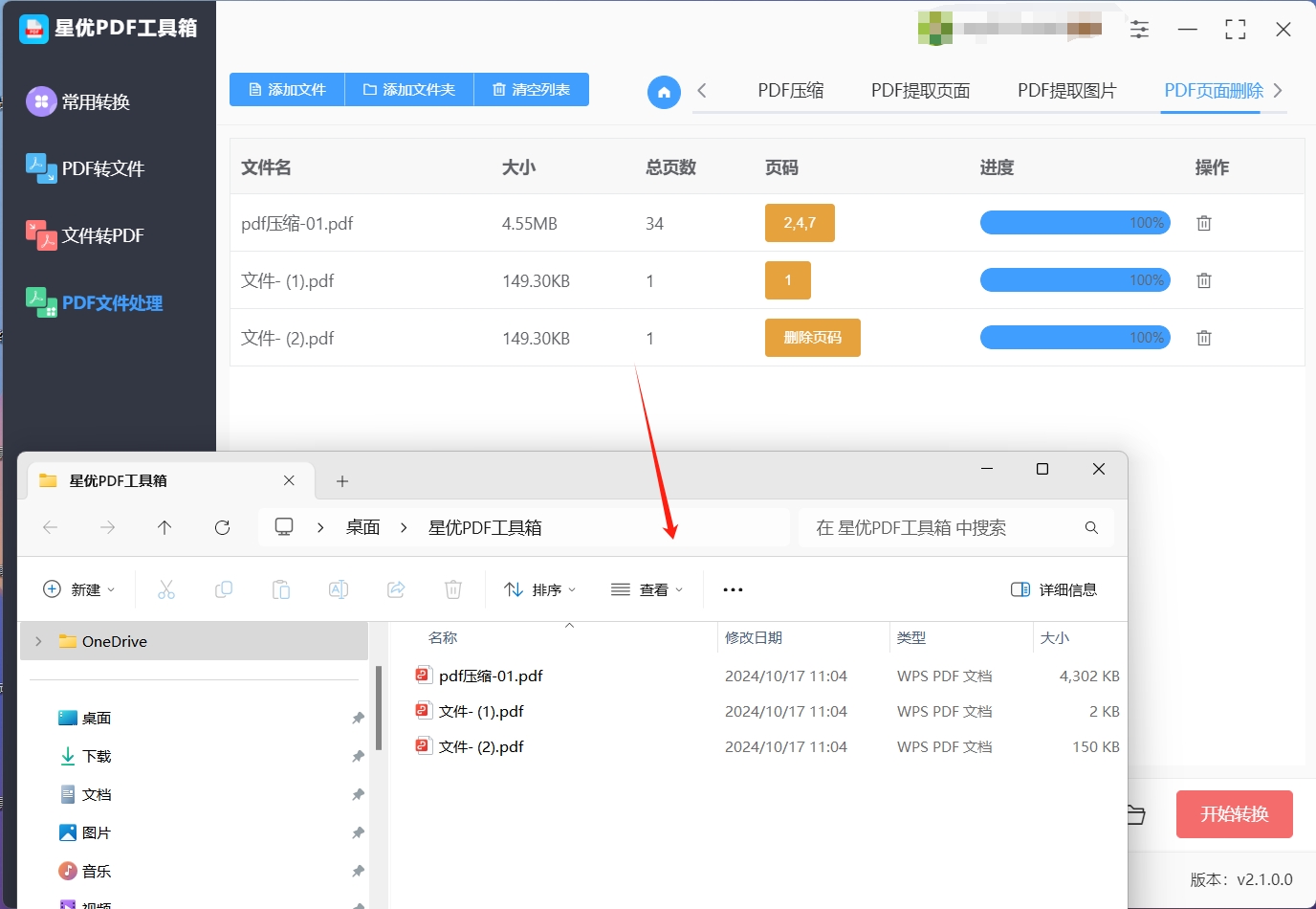The image size is (1316, 909).
Task: Open 文件转PDF sidebar section
Action: click(x=85, y=235)
